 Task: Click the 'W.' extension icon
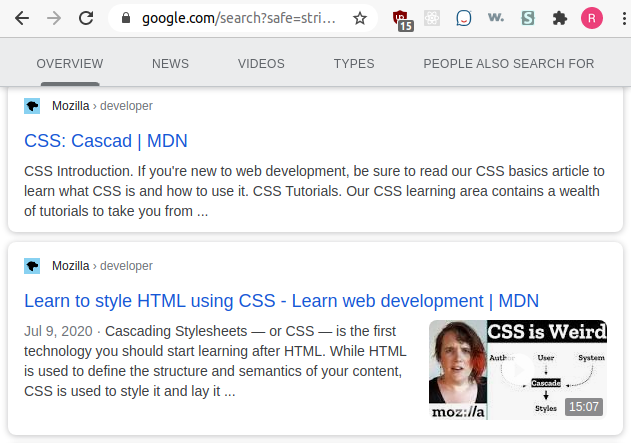[494, 18]
